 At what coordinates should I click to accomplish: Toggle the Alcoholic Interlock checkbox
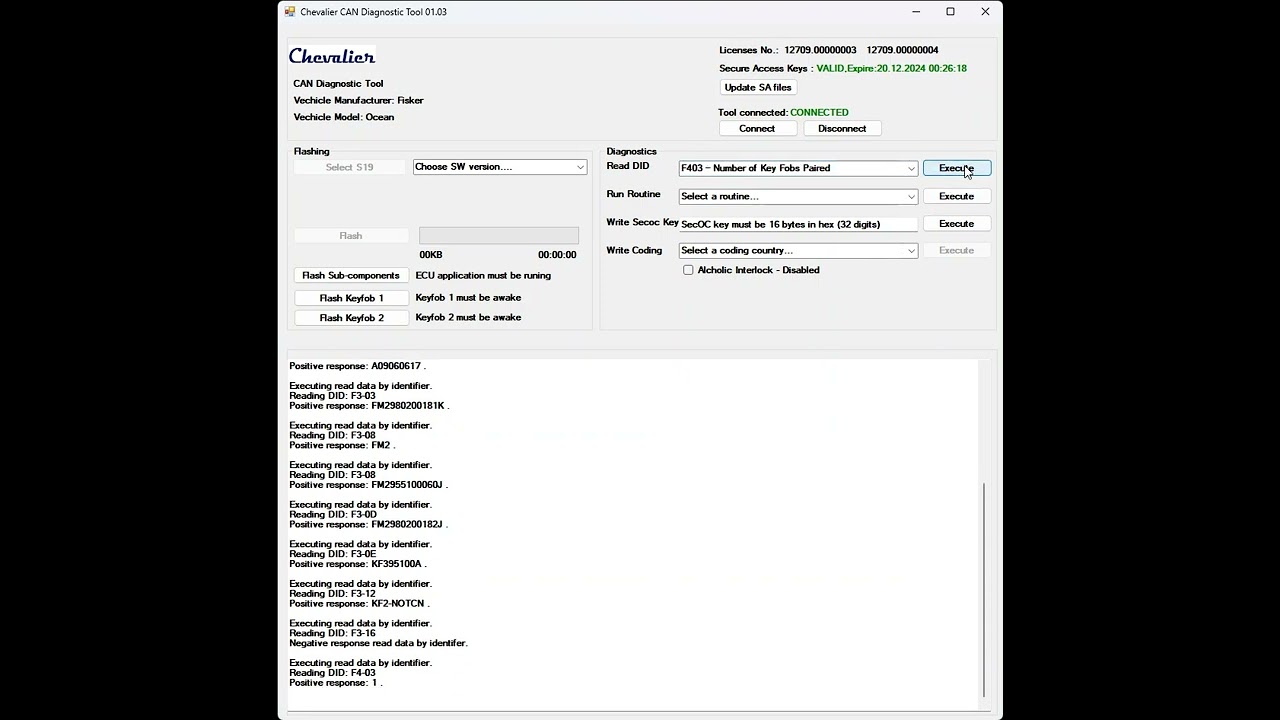[688, 270]
